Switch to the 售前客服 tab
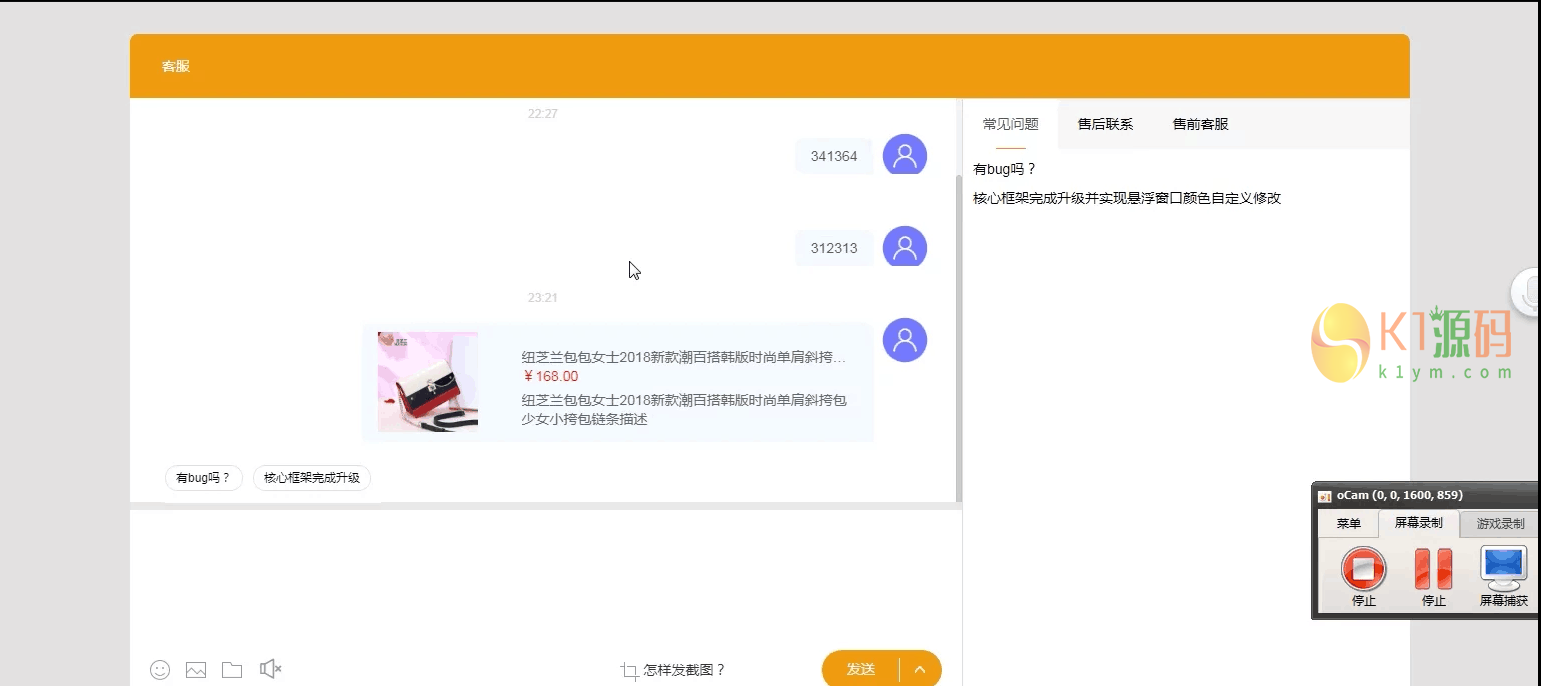This screenshot has height=686, width=1541. (x=1200, y=124)
